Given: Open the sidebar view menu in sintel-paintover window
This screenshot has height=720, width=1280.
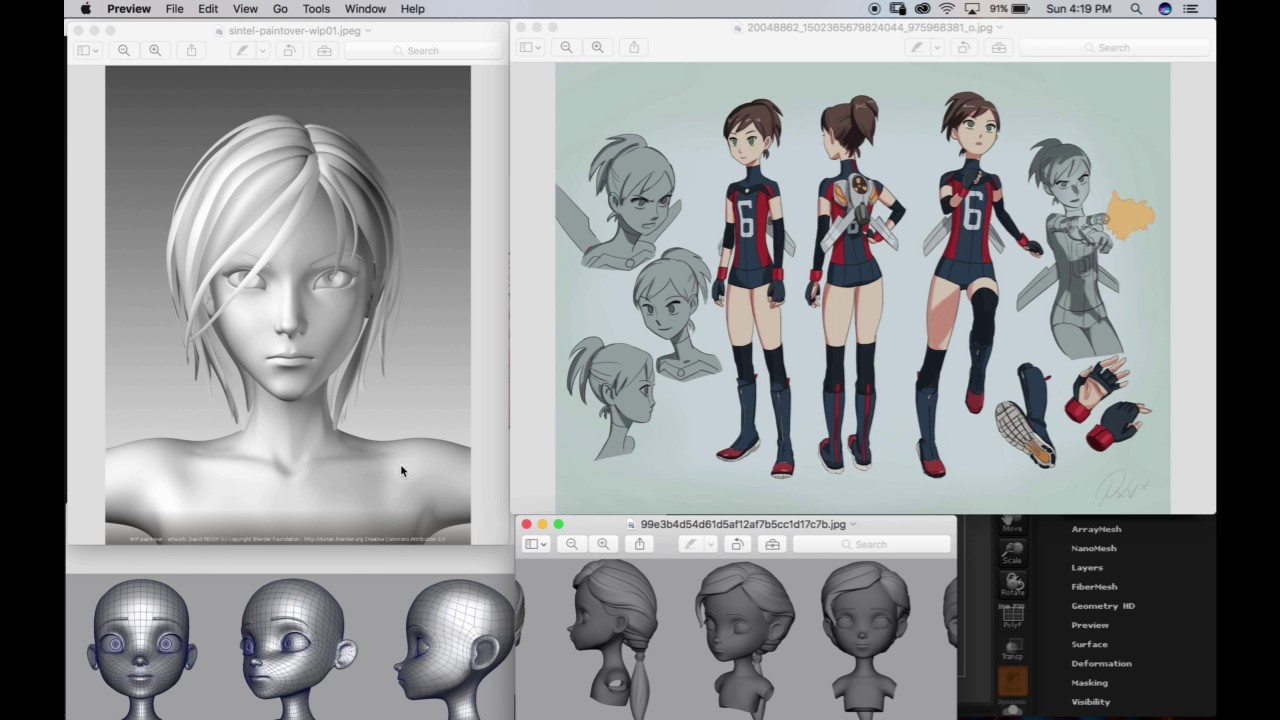Looking at the screenshot, I should [x=88, y=50].
